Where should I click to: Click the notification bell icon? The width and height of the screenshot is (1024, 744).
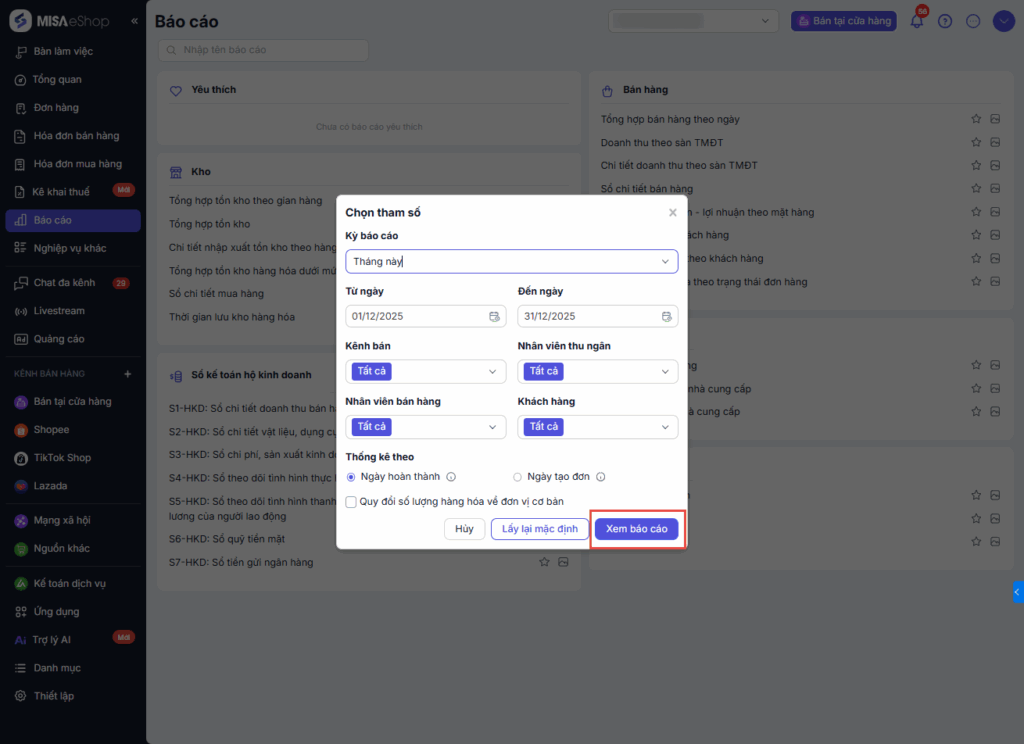916,21
